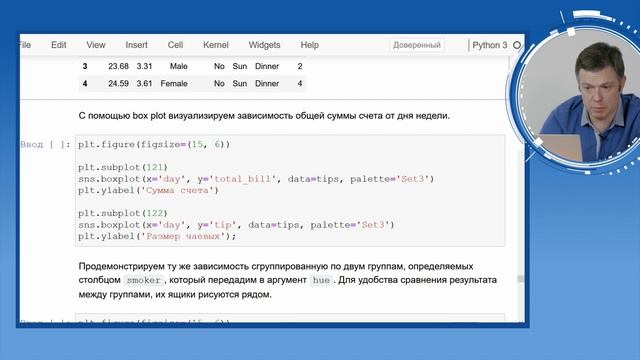The height and width of the screenshot is (360, 640).
Task: Click the plt.ylabel('Размер чаевых') line
Action: click(x=157, y=236)
